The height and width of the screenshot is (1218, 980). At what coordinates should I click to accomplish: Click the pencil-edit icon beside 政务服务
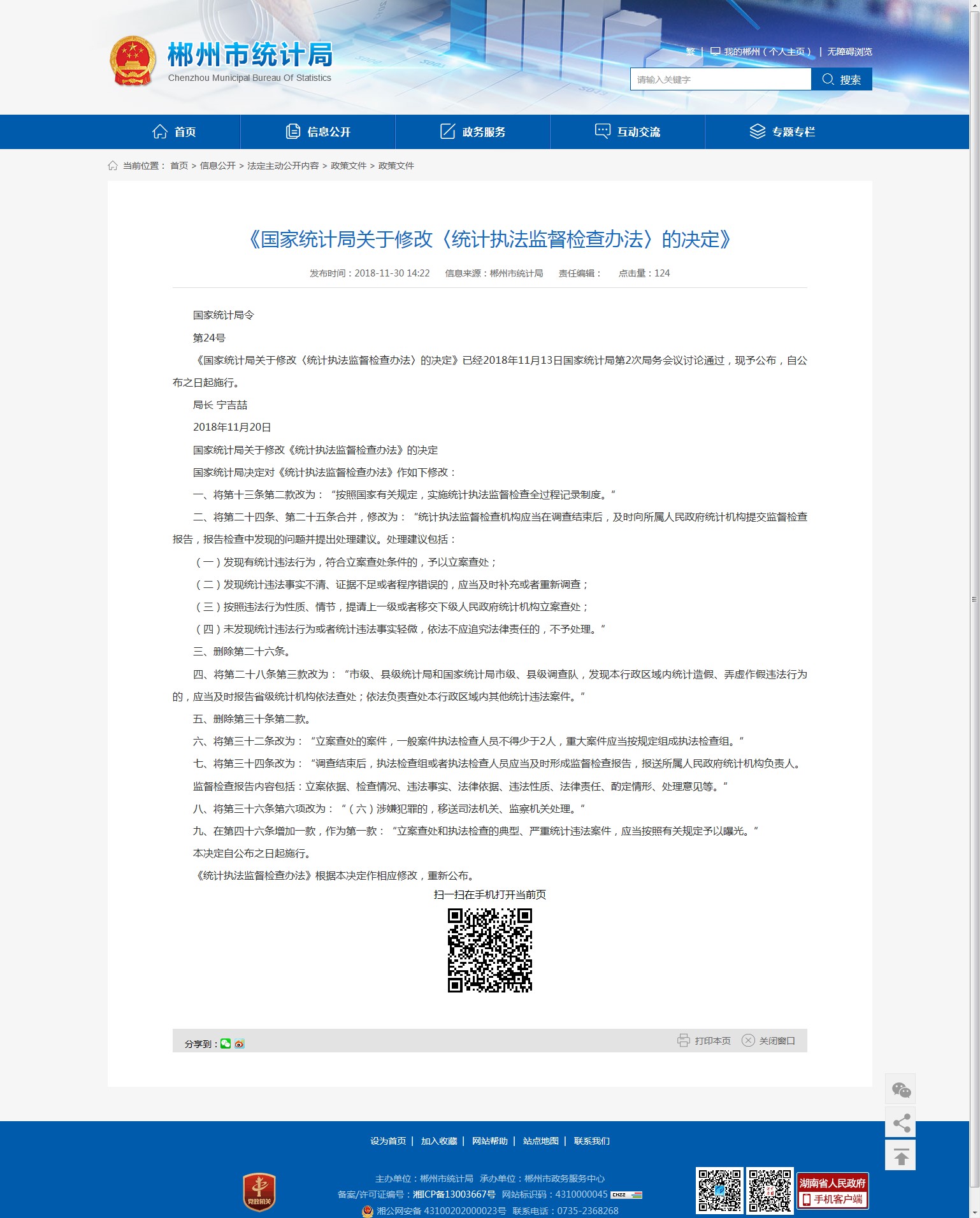point(448,131)
